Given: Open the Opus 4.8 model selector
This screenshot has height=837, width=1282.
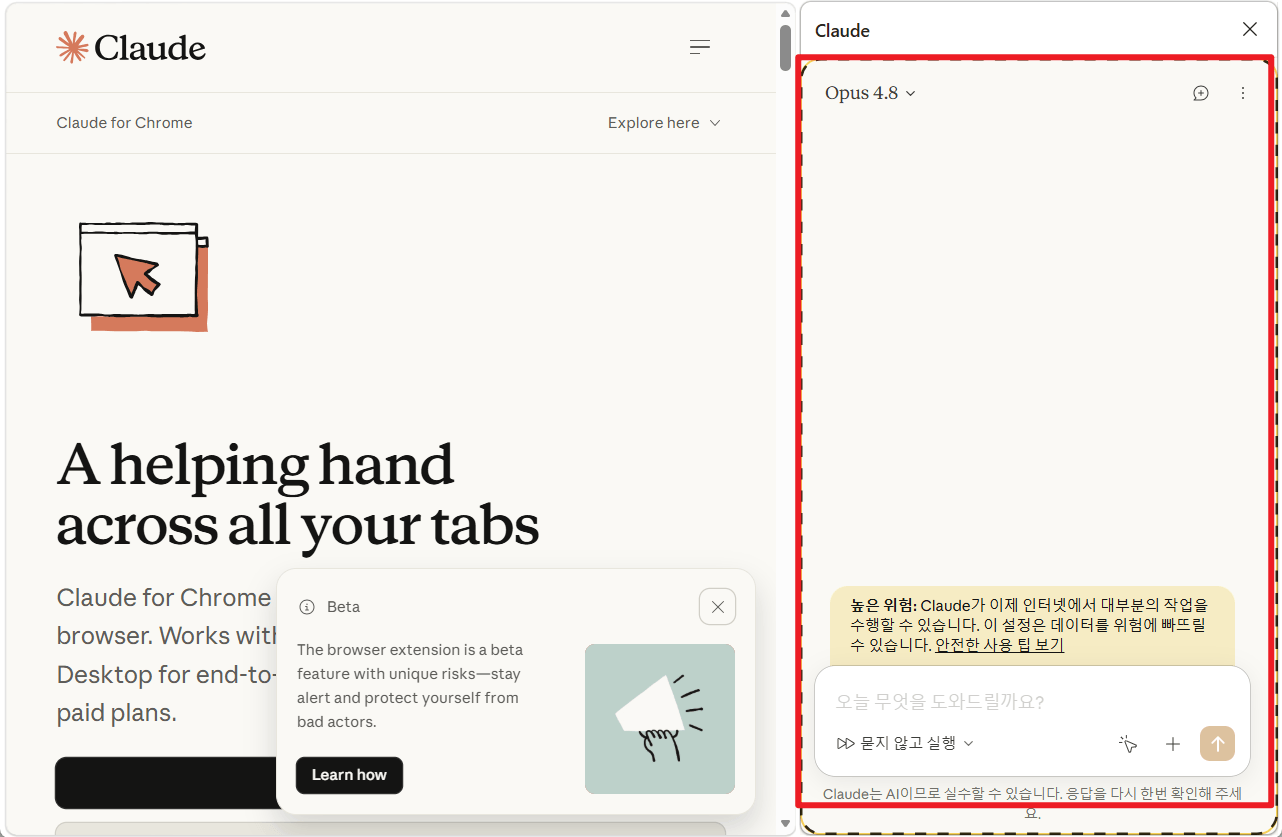Looking at the screenshot, I should 870,93.
